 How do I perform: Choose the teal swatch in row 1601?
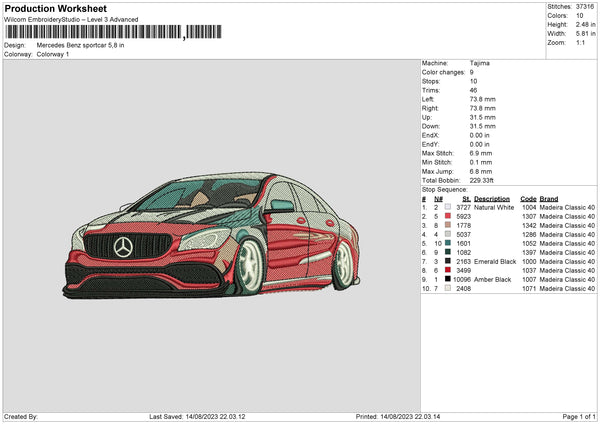click(448, 243)
